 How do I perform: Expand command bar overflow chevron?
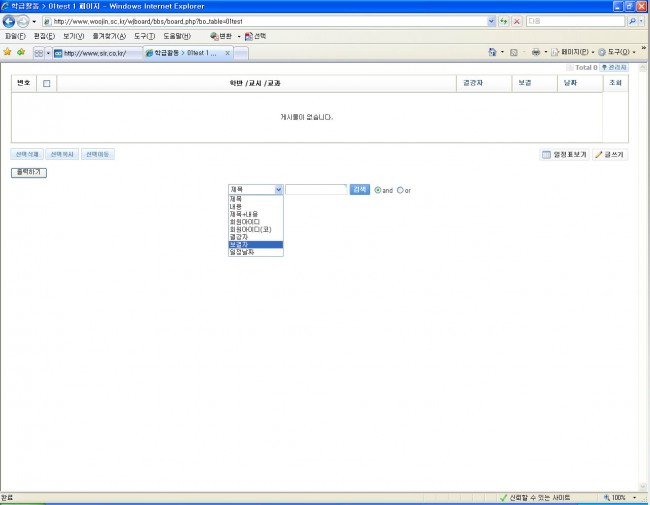tap(644, 48)
